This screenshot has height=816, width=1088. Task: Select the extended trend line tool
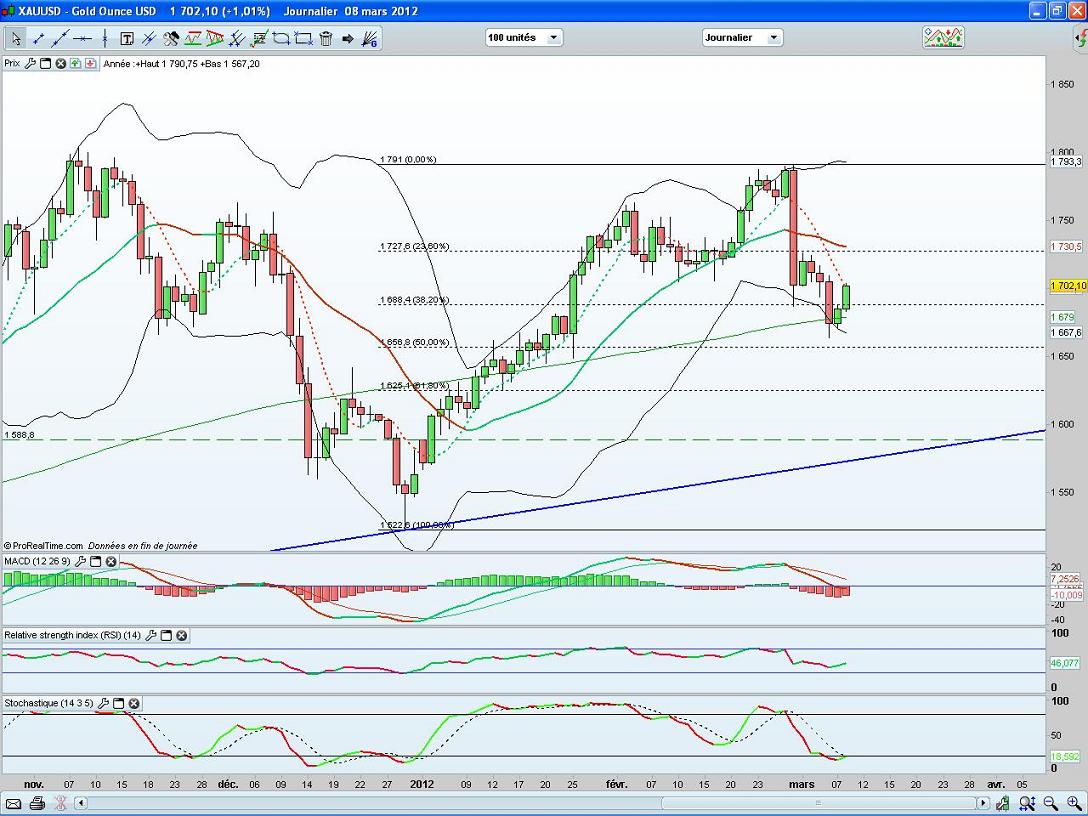(60, 39)
